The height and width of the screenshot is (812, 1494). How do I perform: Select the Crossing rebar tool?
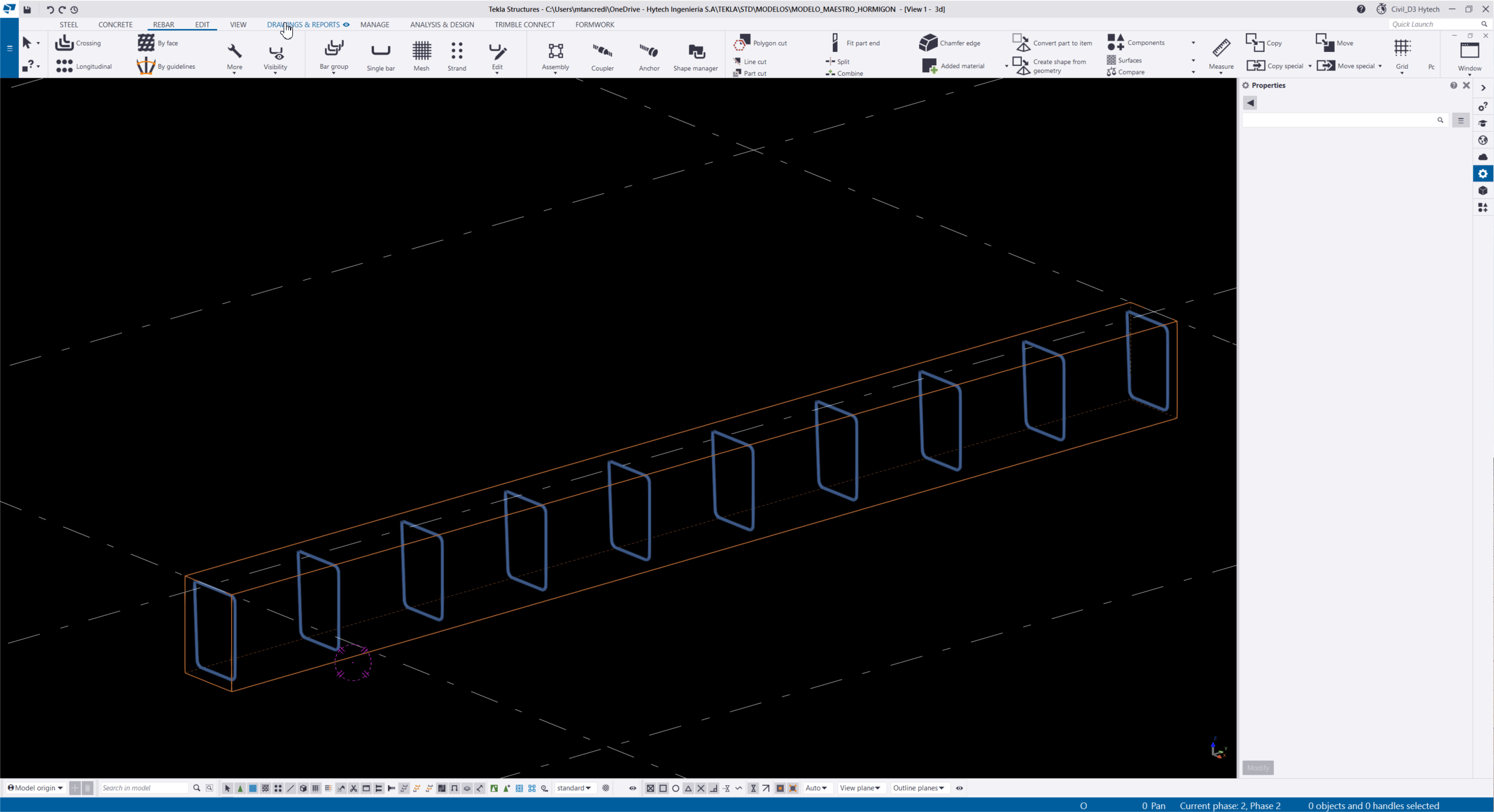point(78,43)
